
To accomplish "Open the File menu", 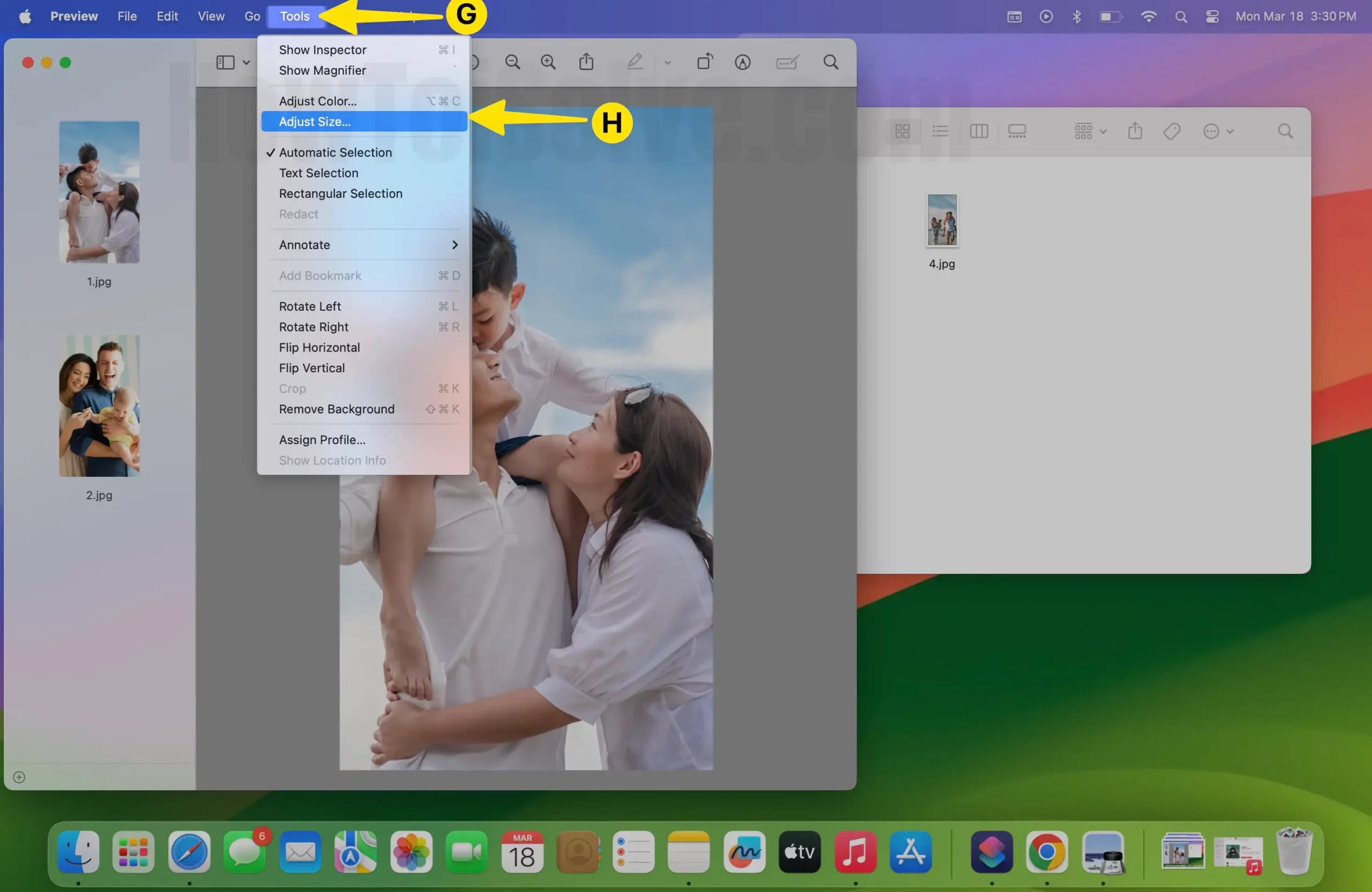I will [x=127, y=16].
